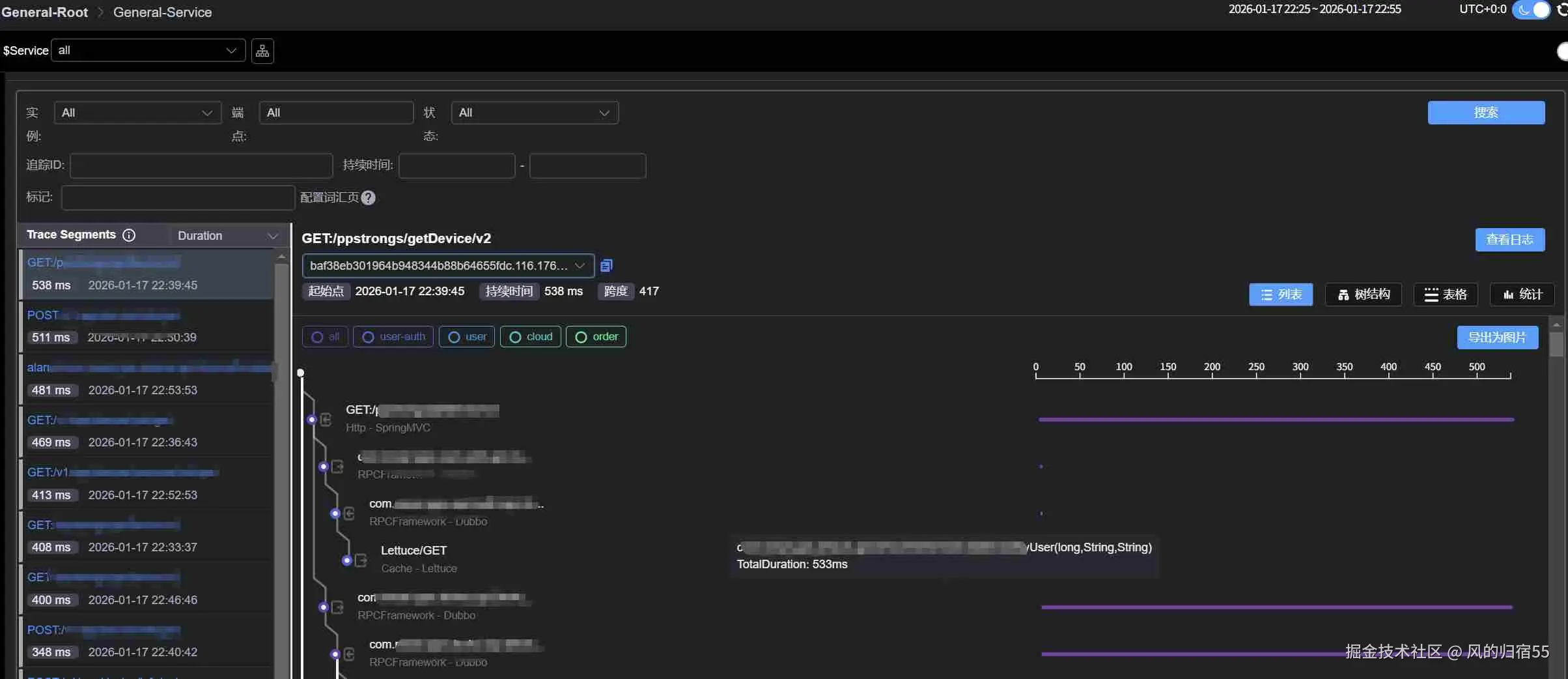Image resolution: width=1568 pixels, height=679 pixels.
Task: Open the topology icon next to Service selector
Action: click(x=262, y=51)
